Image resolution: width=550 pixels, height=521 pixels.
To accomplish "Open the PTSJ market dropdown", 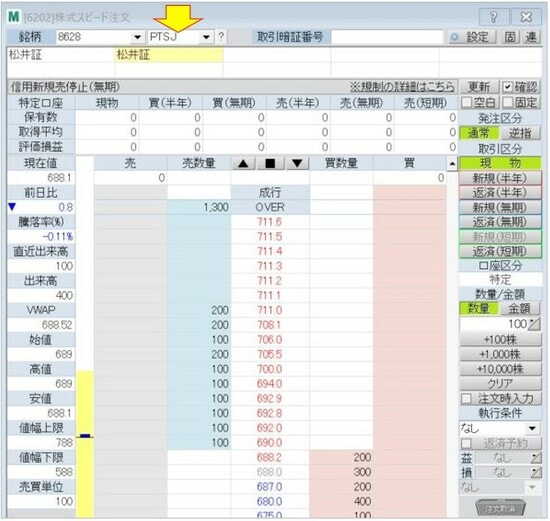I will (206, 37).
